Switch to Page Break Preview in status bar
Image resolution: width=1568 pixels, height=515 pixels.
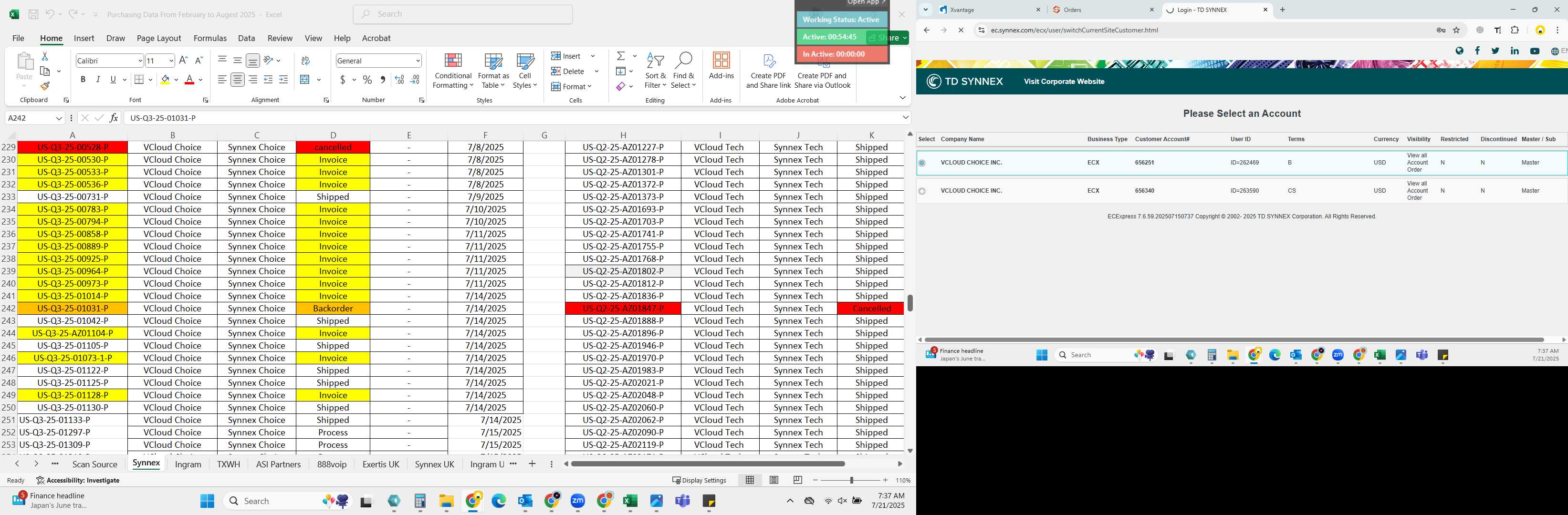coord(797,480)
